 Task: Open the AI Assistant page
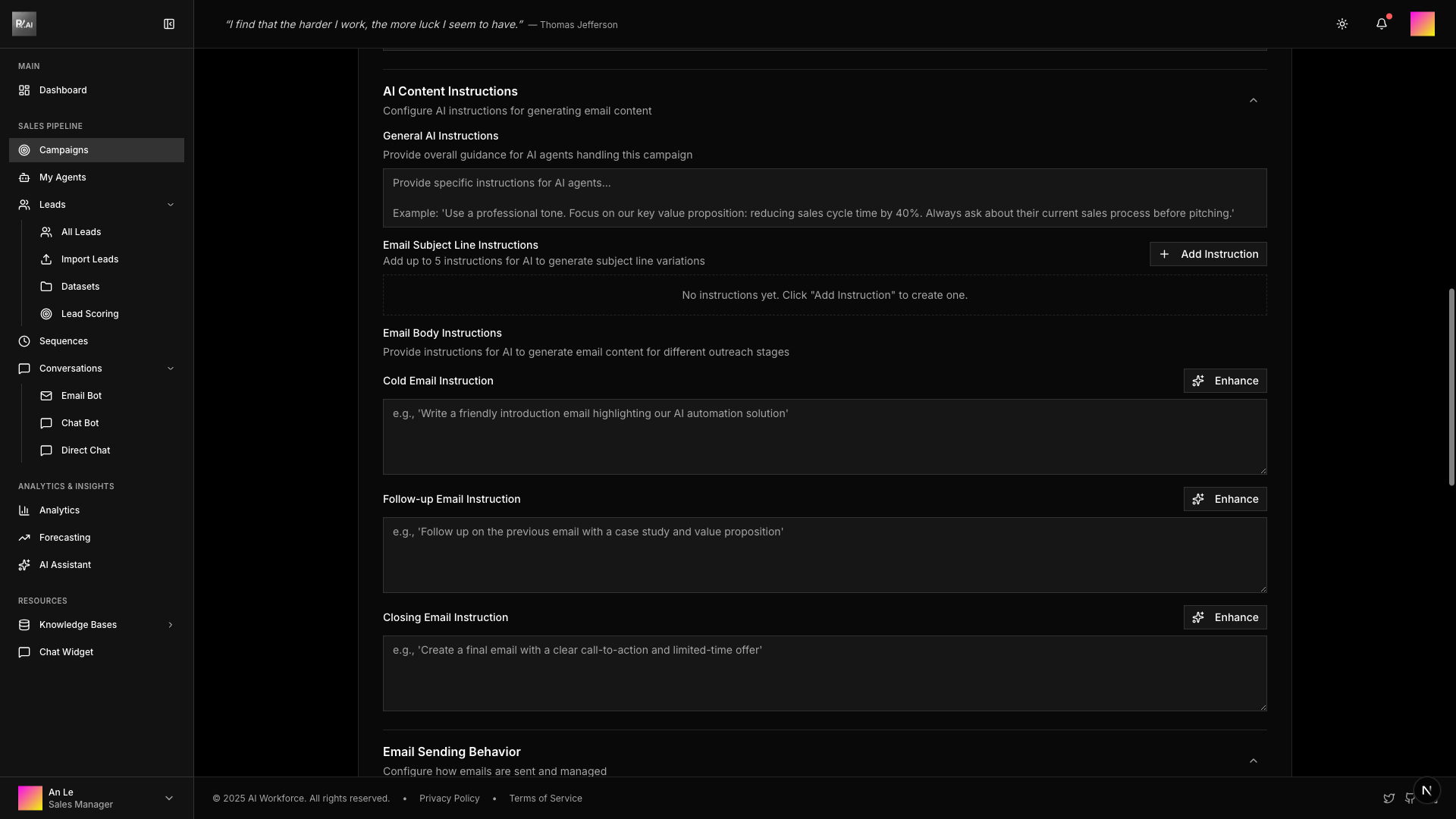tap(64, 565)
